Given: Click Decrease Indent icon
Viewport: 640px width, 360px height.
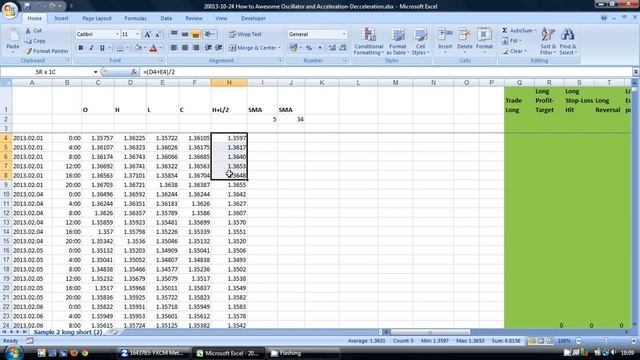Looking at the screenshot, I should click(x=208, y=48).
